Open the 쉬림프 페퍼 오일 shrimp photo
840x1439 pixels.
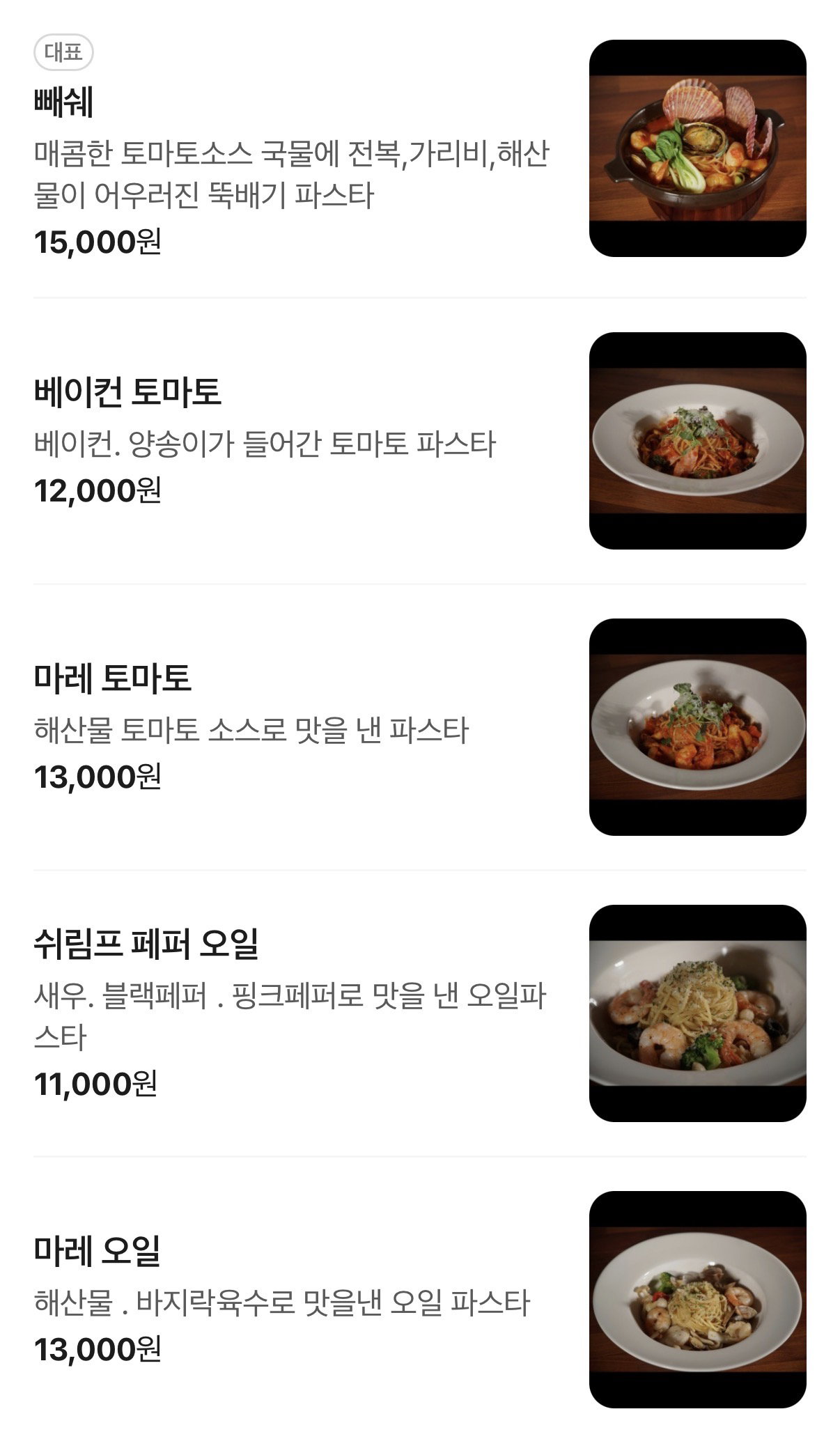click(697, 1013)
